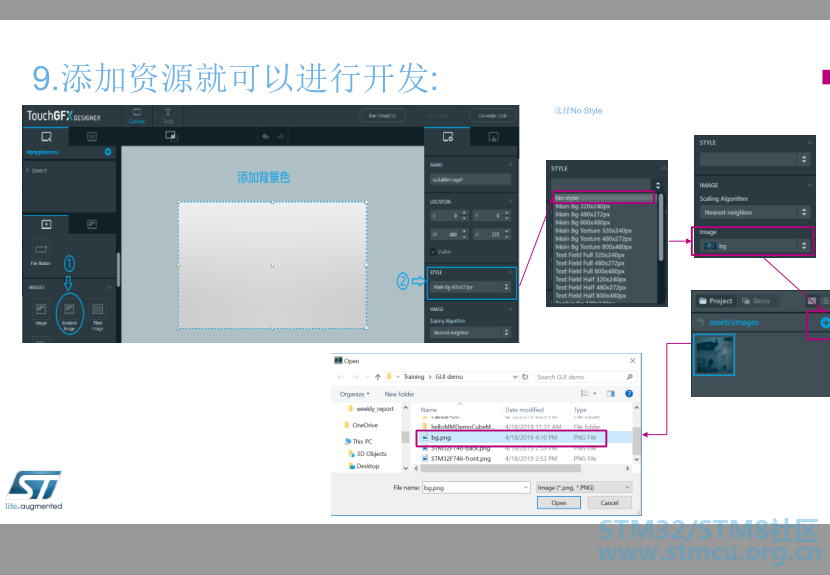
Task: Open the Nearest-neighbor dropdown above the Image bg field
Action: (x=754, y=212)
